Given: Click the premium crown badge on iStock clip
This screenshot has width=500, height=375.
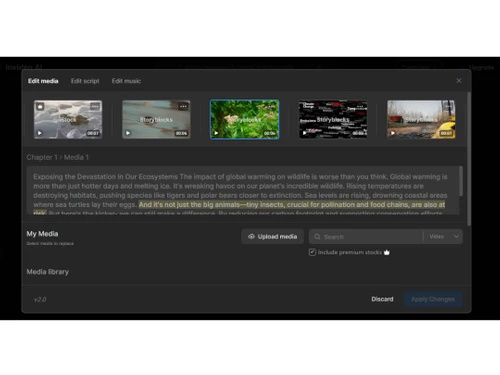Looking at the screenshot, I should pos(40,106).
